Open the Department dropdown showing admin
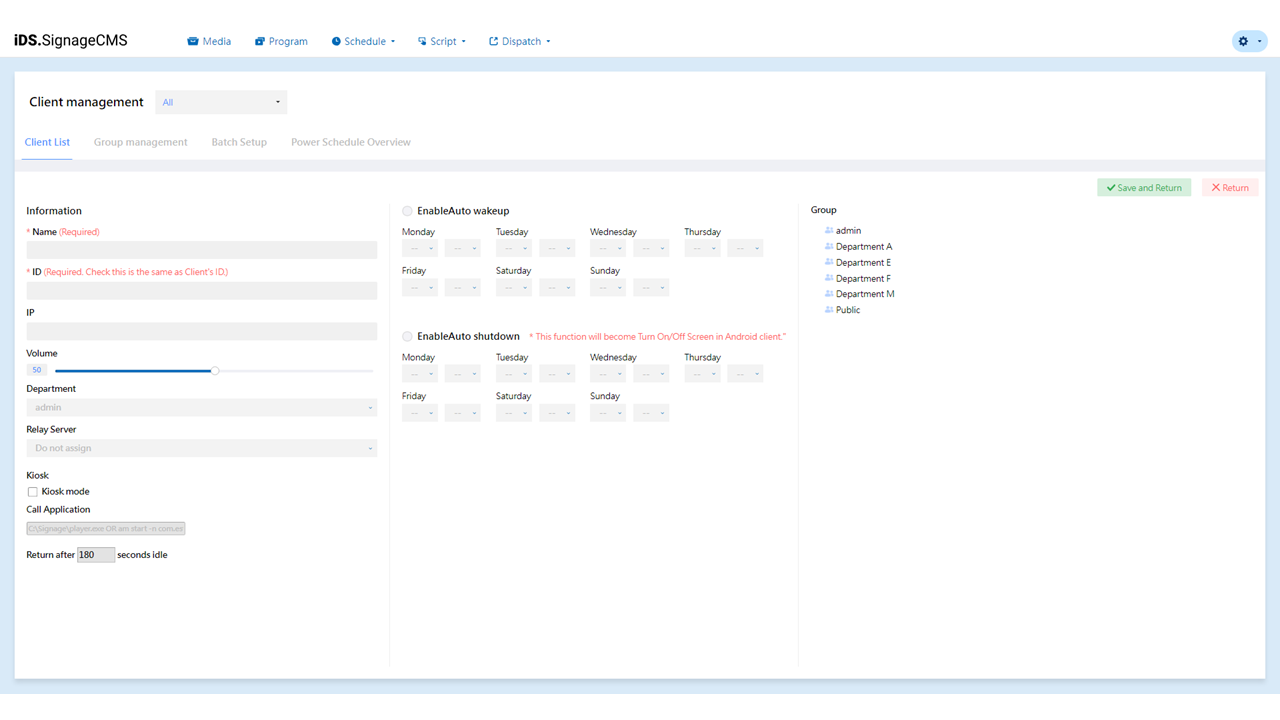The height and width of the screenshot is (720, 1280). point(201,408)
